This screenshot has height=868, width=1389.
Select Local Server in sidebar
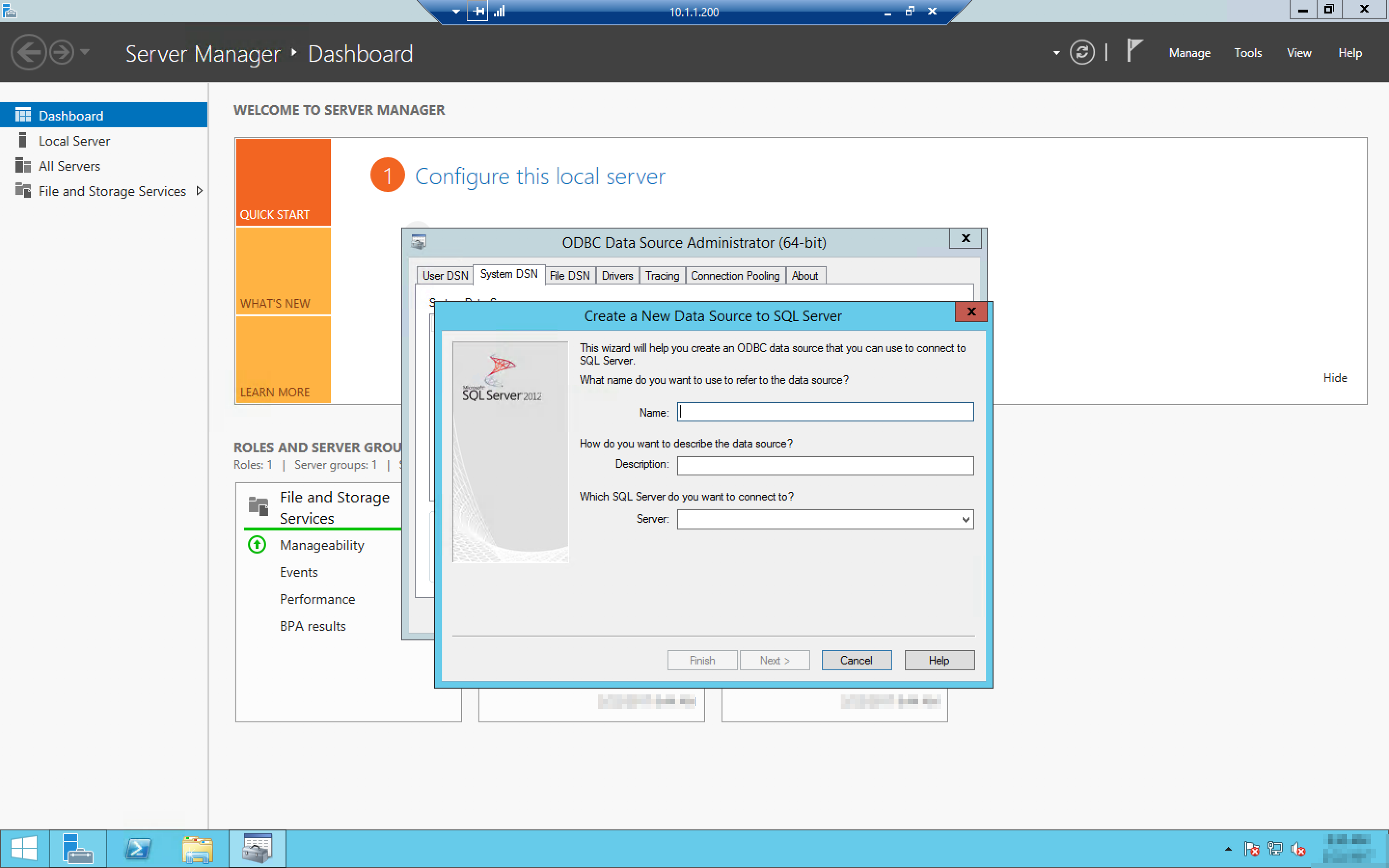pos(74,141)
